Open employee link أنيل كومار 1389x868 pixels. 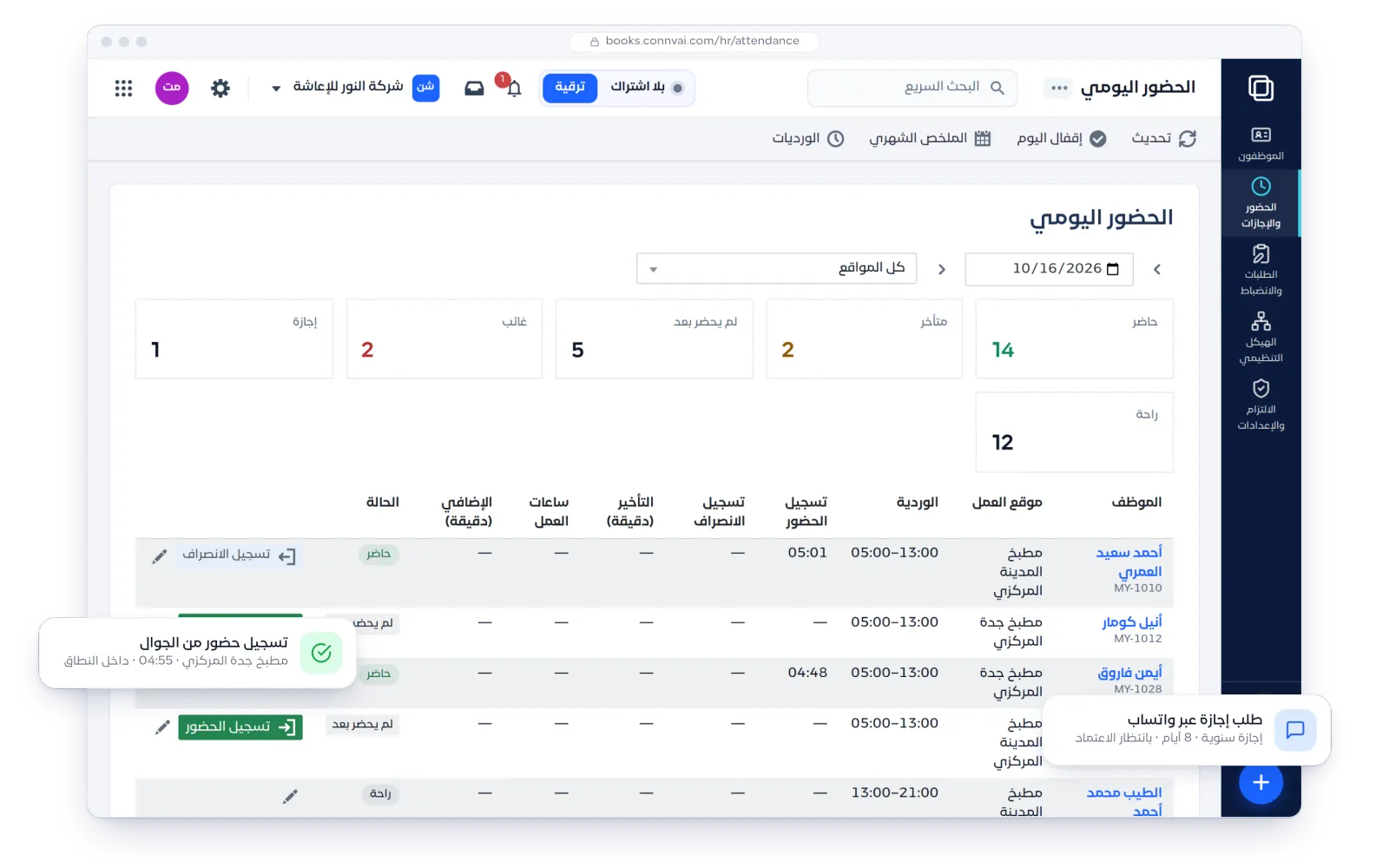tap(1132, 622)
